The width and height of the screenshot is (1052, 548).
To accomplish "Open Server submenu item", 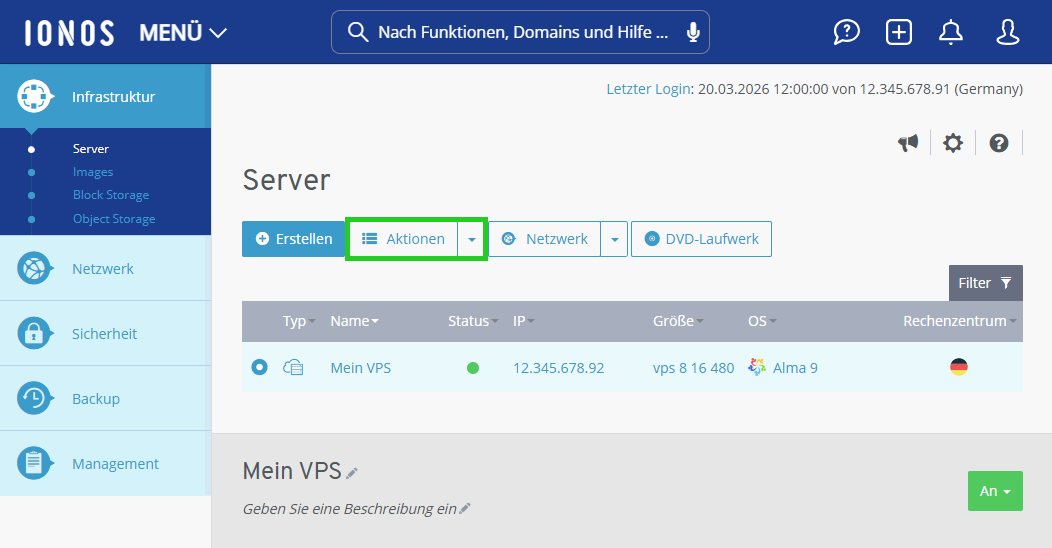I will coord(91,149).
